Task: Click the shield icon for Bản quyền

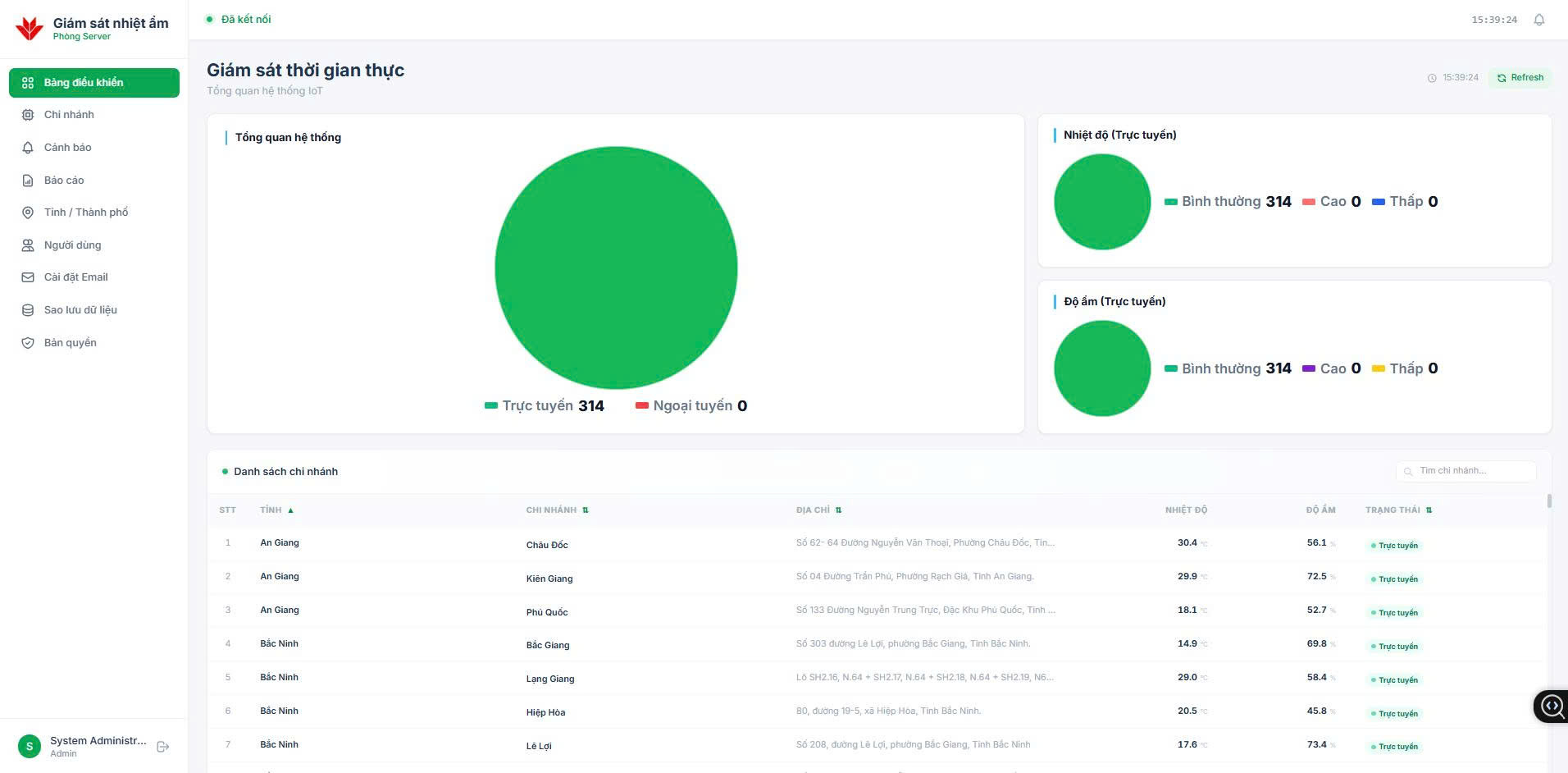Action: pos(28,343)
